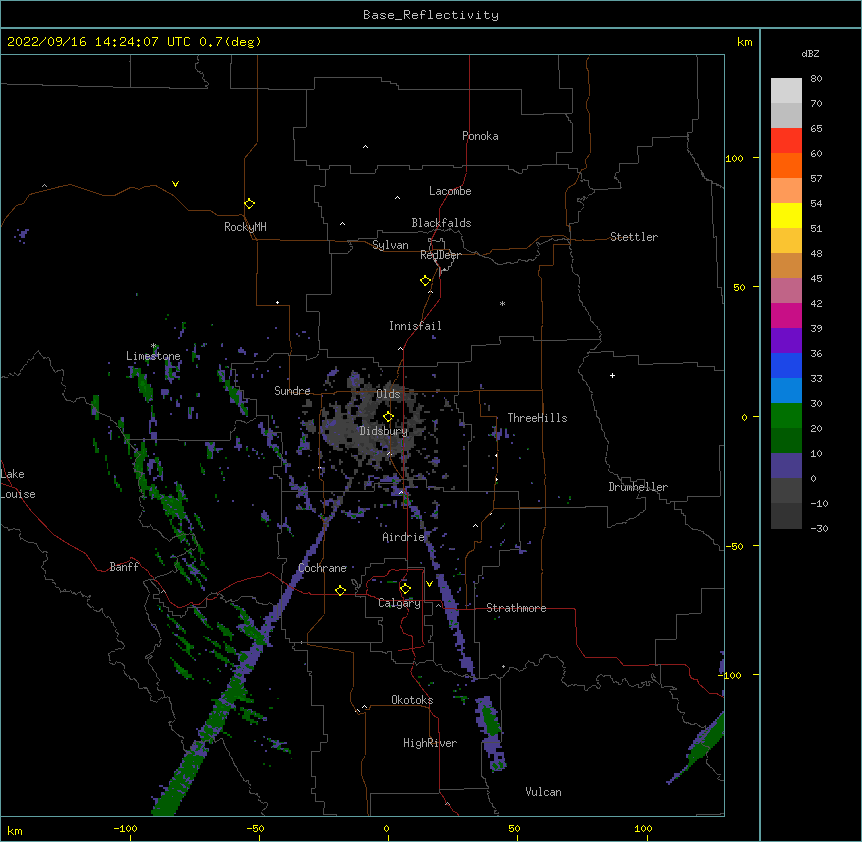
Task: Click the Limestone map label
Action: [x=153, y=356]
